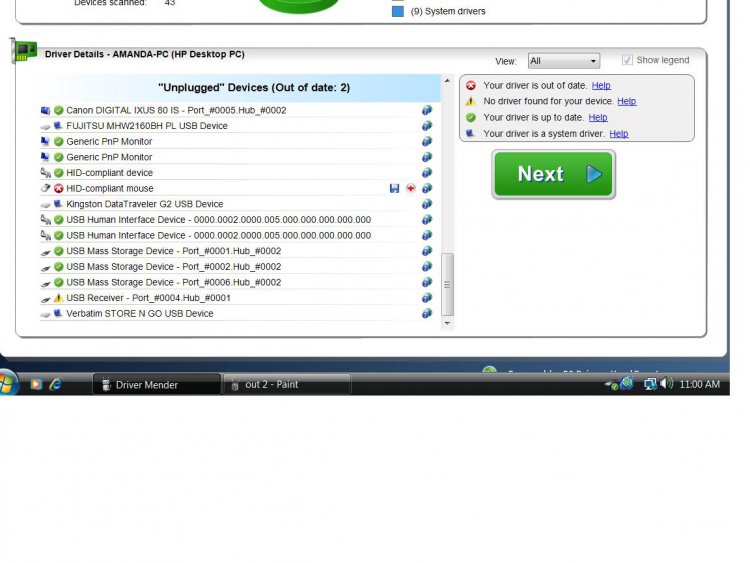Open Help link for system driver
The height and width of the screenshot is (563, 750).
[618, 134]
